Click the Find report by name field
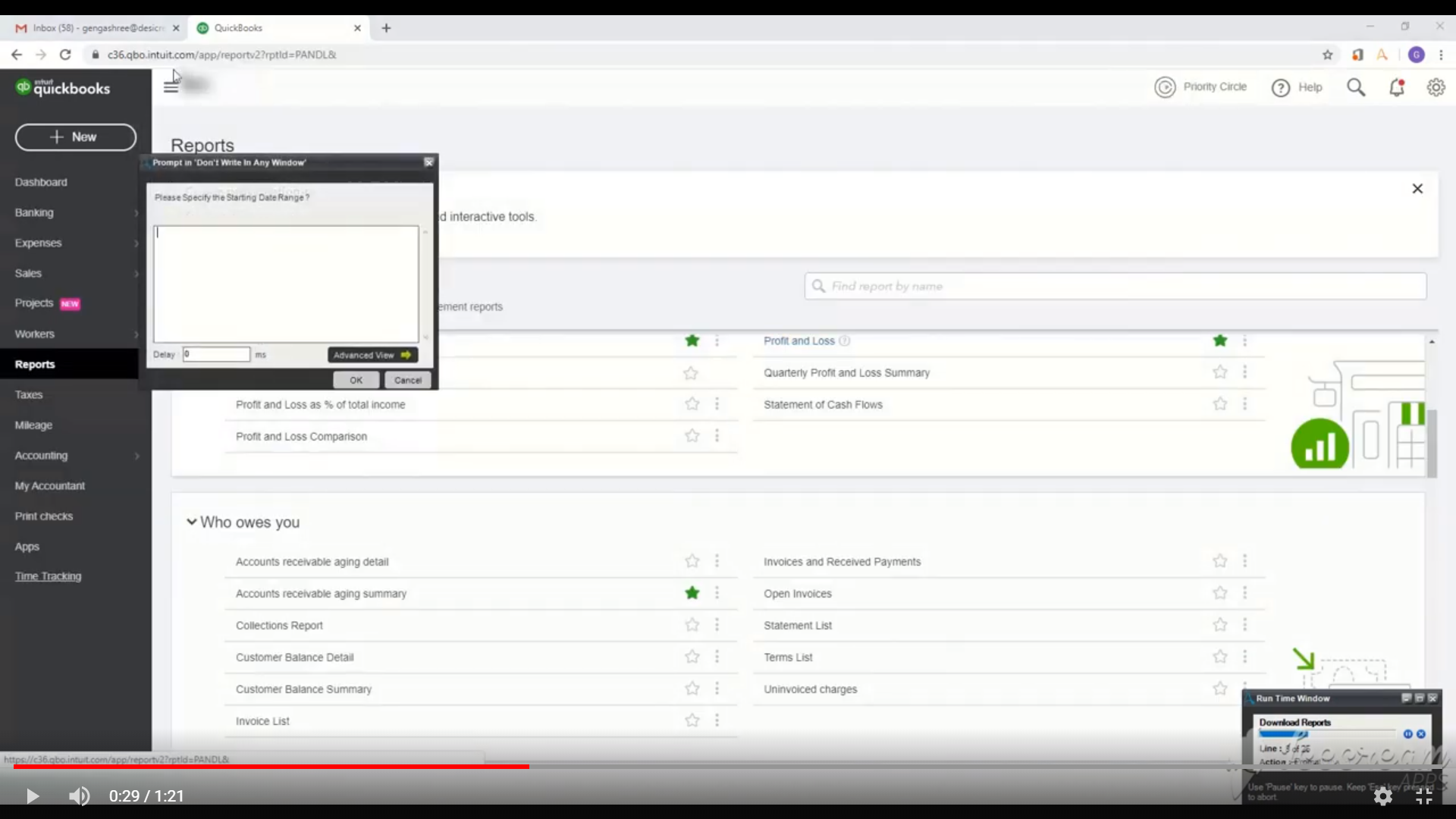The width and height of the screenshot is (1456, 819). coord(1115,286)
